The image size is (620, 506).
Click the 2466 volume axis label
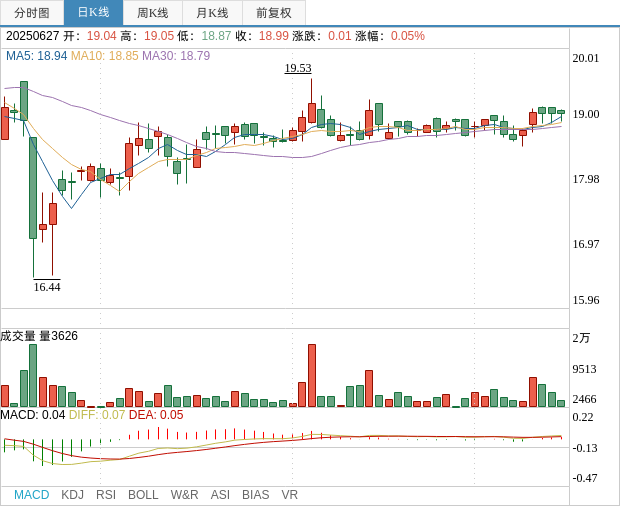point(584,399)
